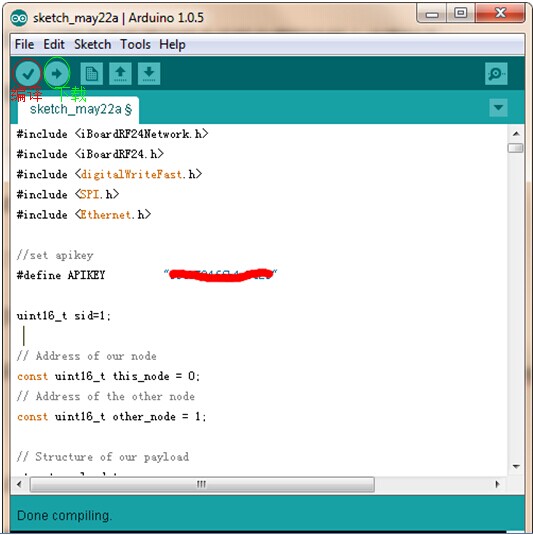Click vertical scrollbar up arrow
The width and height of the screenshot is (533, 535).
point(516,134)
